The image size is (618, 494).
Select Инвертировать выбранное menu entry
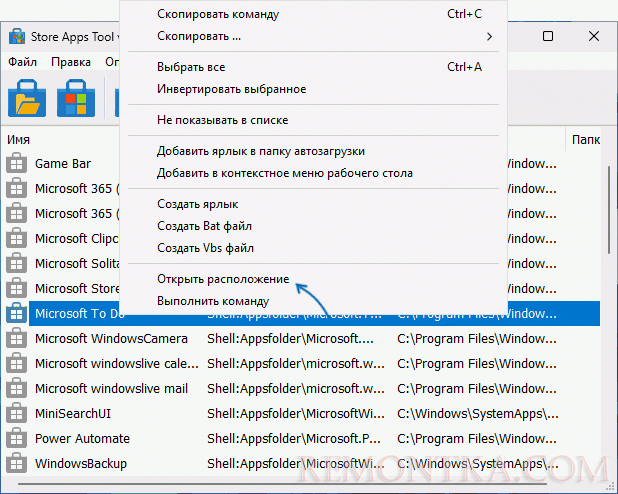tap(313, 89)
